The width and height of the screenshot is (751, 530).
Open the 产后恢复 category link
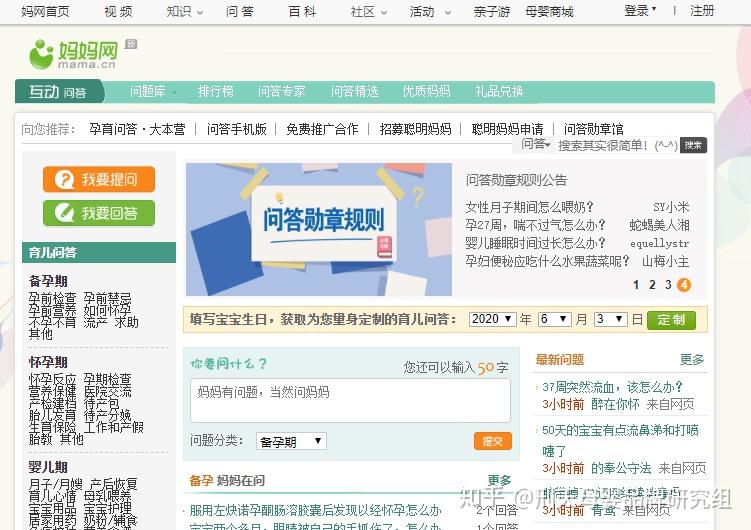coord(114,485)
